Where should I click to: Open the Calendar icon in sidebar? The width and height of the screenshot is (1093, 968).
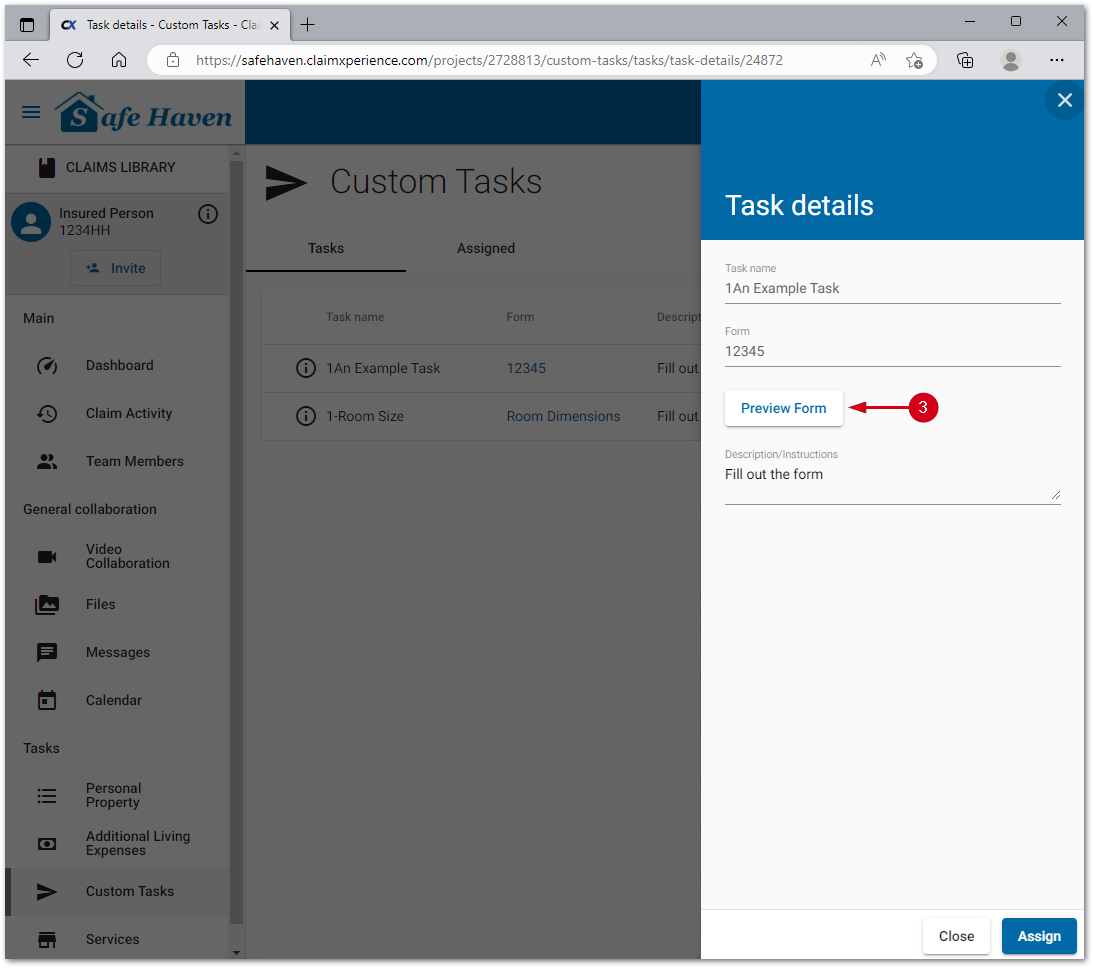[x=47, y=701]
